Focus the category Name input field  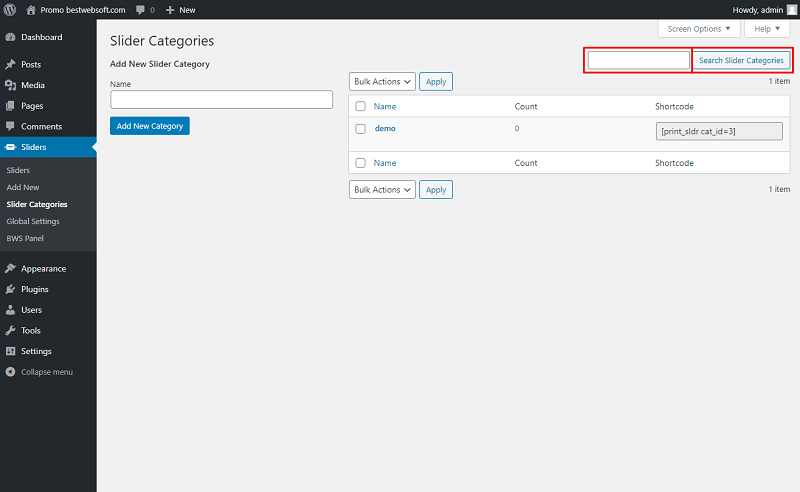pyautogui.click(x=221, y=100)
